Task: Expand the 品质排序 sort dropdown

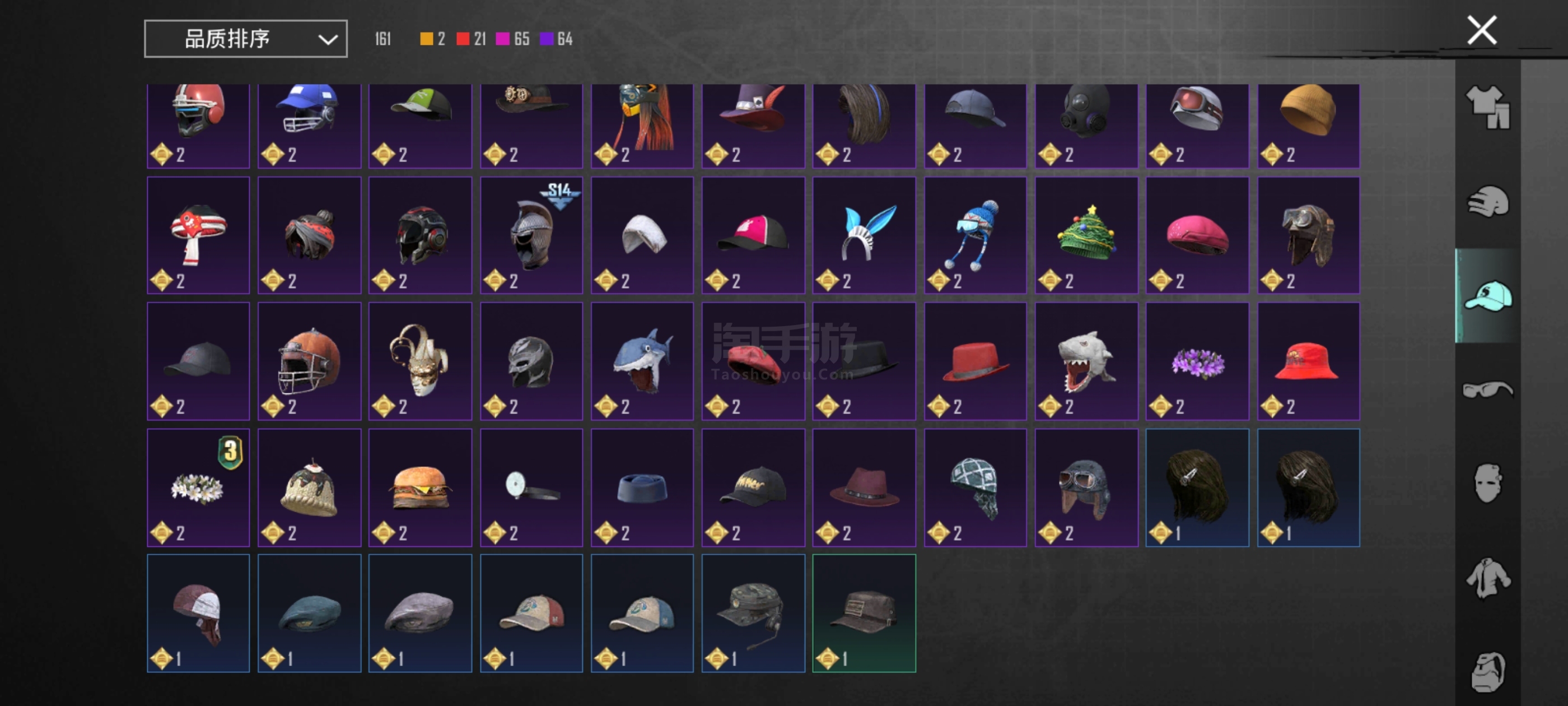Action: tap(246, 39)
